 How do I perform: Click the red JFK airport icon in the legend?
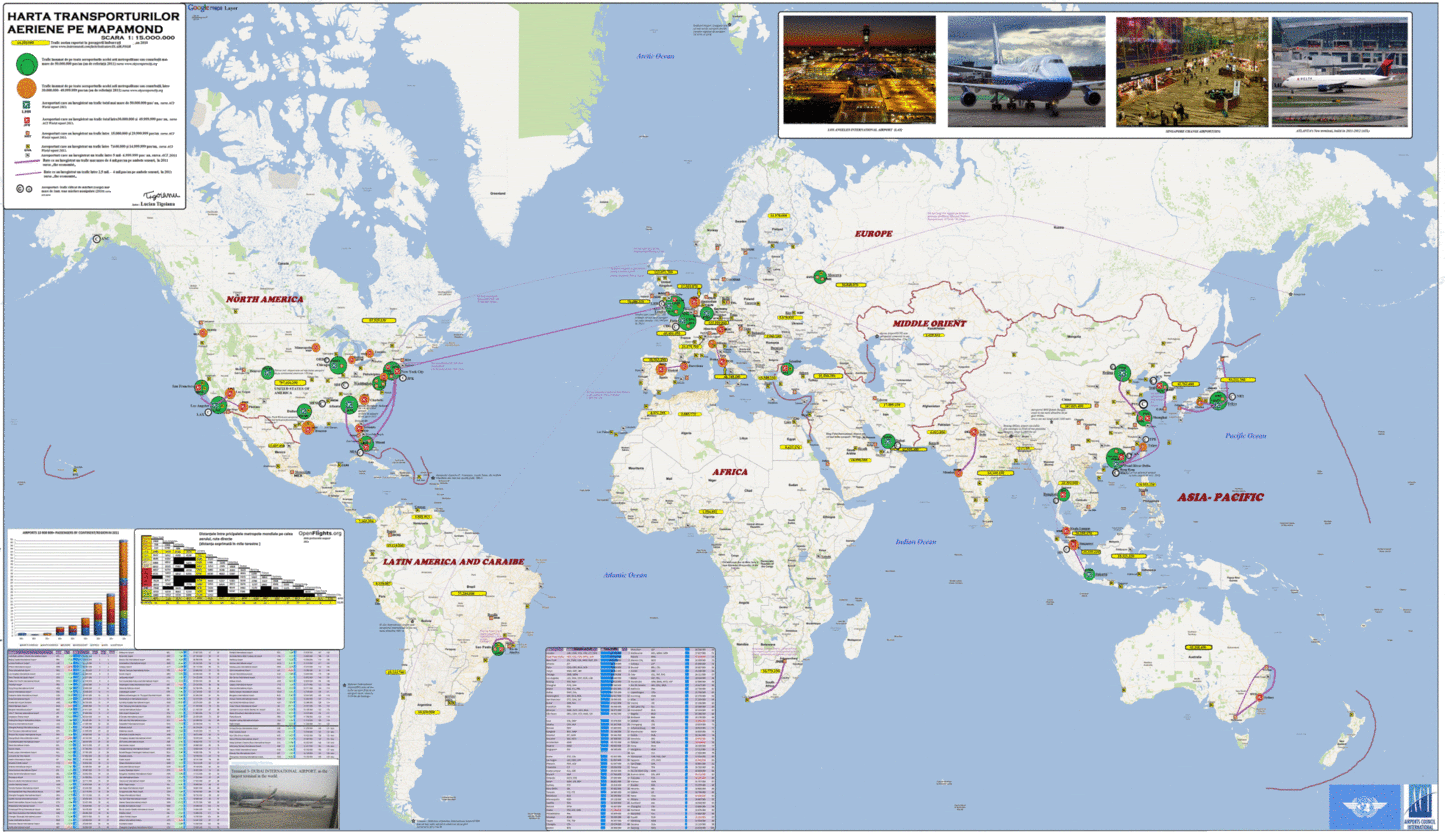tap(27, 121)
